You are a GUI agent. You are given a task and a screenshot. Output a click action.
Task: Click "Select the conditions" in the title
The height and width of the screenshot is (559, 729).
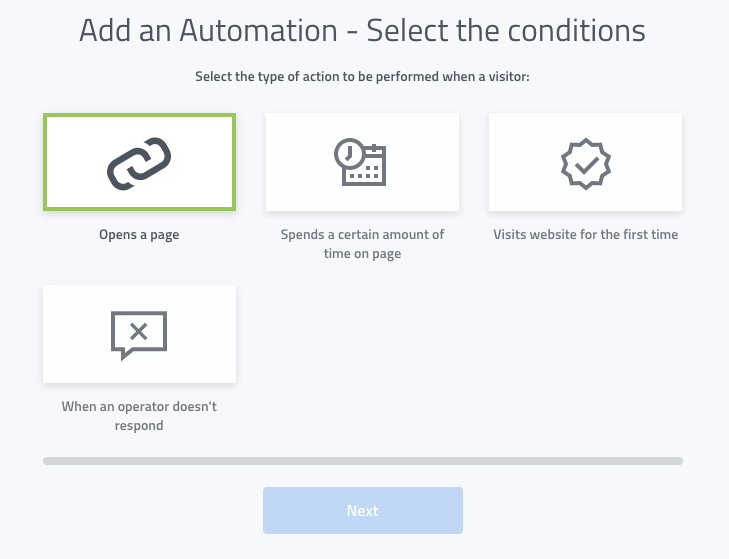(506, 30)
